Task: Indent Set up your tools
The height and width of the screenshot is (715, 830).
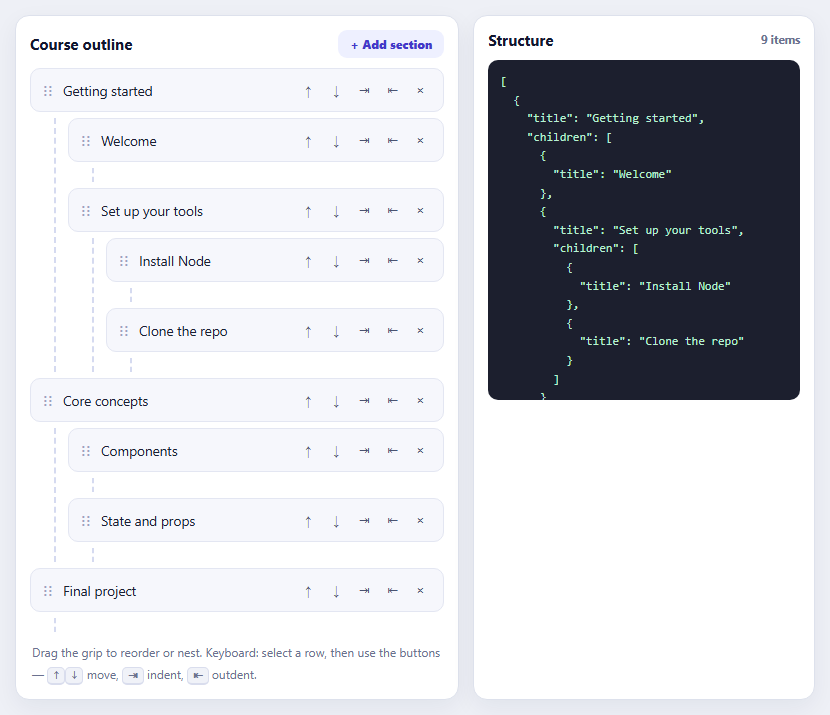Action: click(x=364, y=211)
